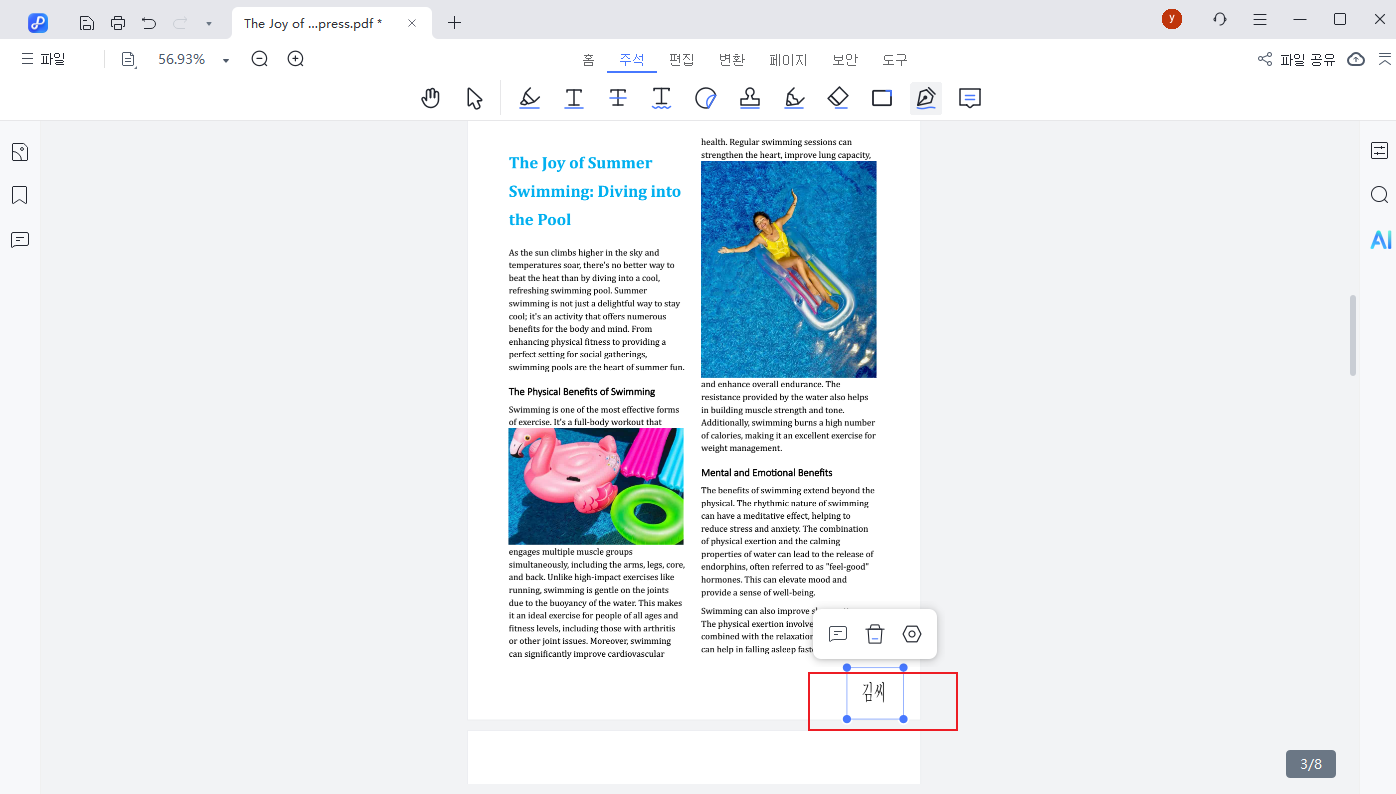Click the vertical scrollbar thumb
This screenshot has width=1396, height=794.
click(x=1353, y=335)
